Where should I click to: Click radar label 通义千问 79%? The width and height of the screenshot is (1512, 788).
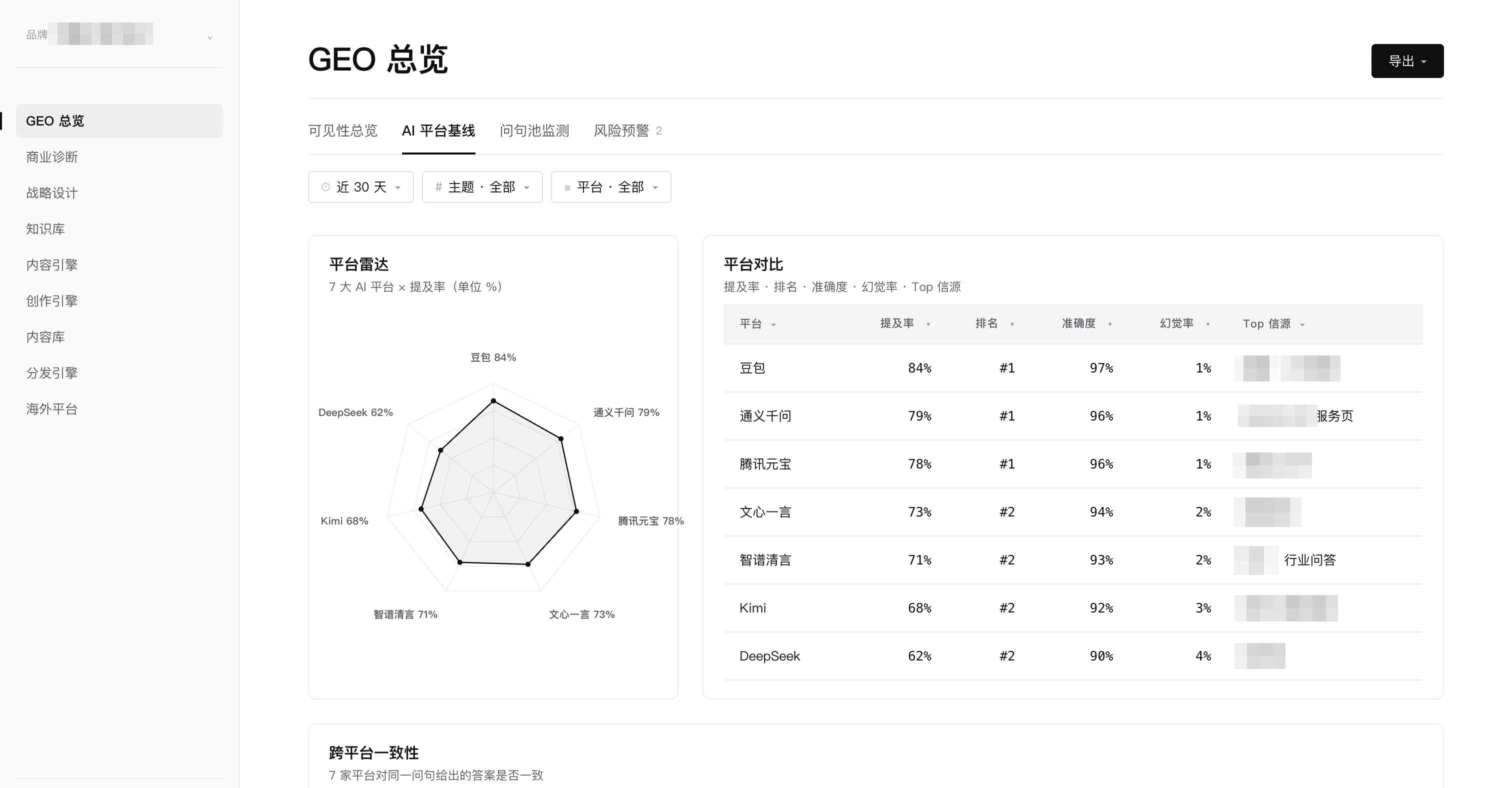(626, 412)
